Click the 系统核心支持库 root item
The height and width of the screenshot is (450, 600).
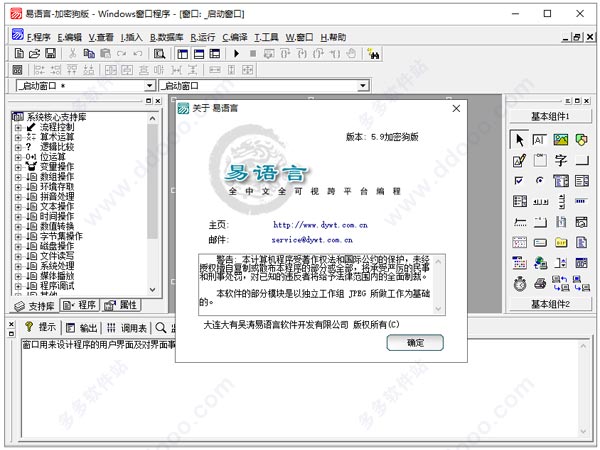point(56,117)
